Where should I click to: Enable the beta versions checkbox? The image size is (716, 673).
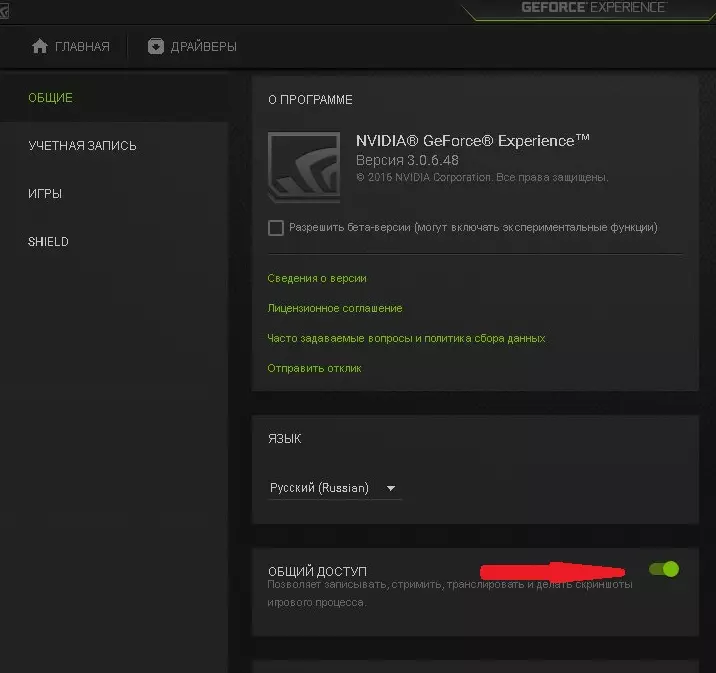pyautogui.click(x=276, y=228)
